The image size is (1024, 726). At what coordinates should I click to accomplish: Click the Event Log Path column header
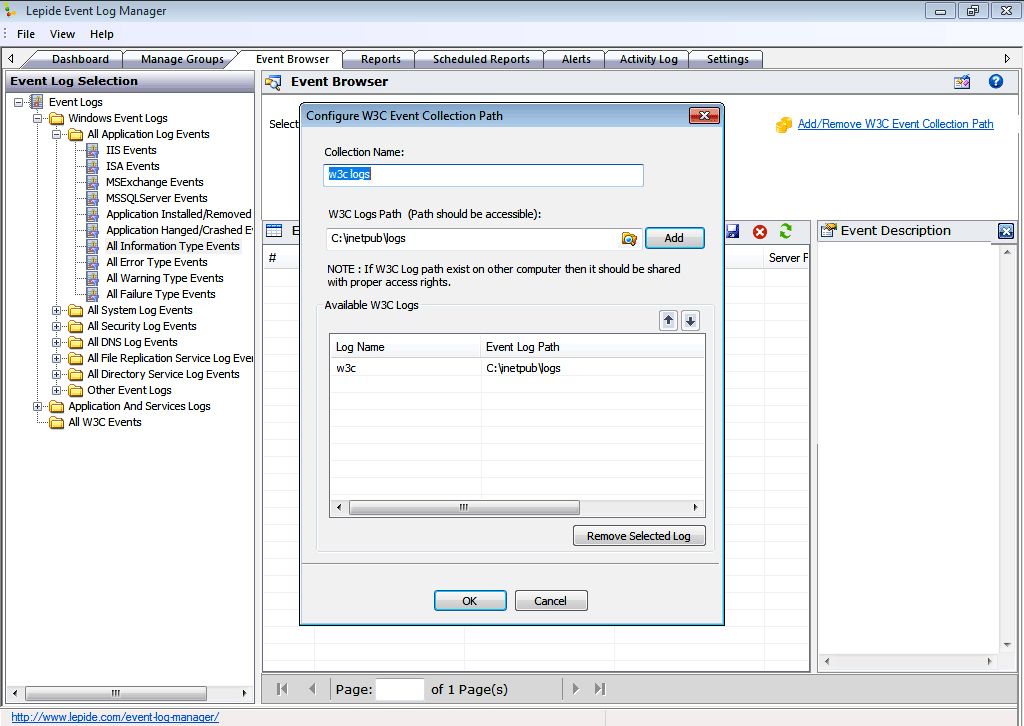pos(593,347)
